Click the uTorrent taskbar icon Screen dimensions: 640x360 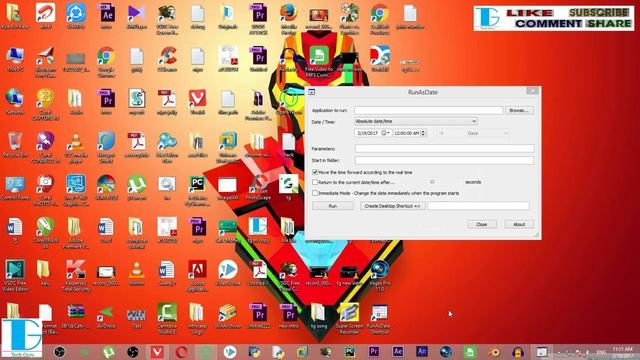109,352
